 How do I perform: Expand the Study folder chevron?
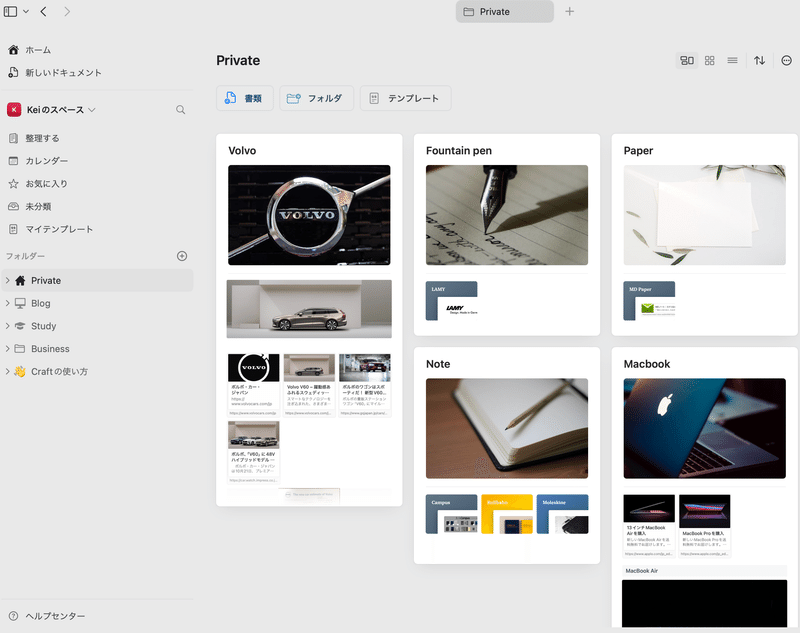[x=7, y=325]
